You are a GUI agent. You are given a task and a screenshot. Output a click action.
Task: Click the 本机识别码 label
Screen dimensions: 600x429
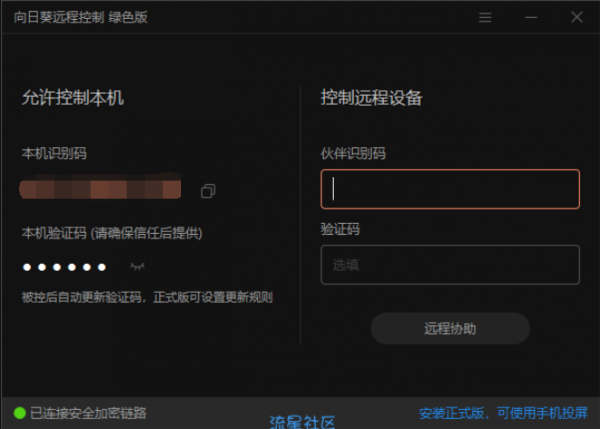coord(54,153)
